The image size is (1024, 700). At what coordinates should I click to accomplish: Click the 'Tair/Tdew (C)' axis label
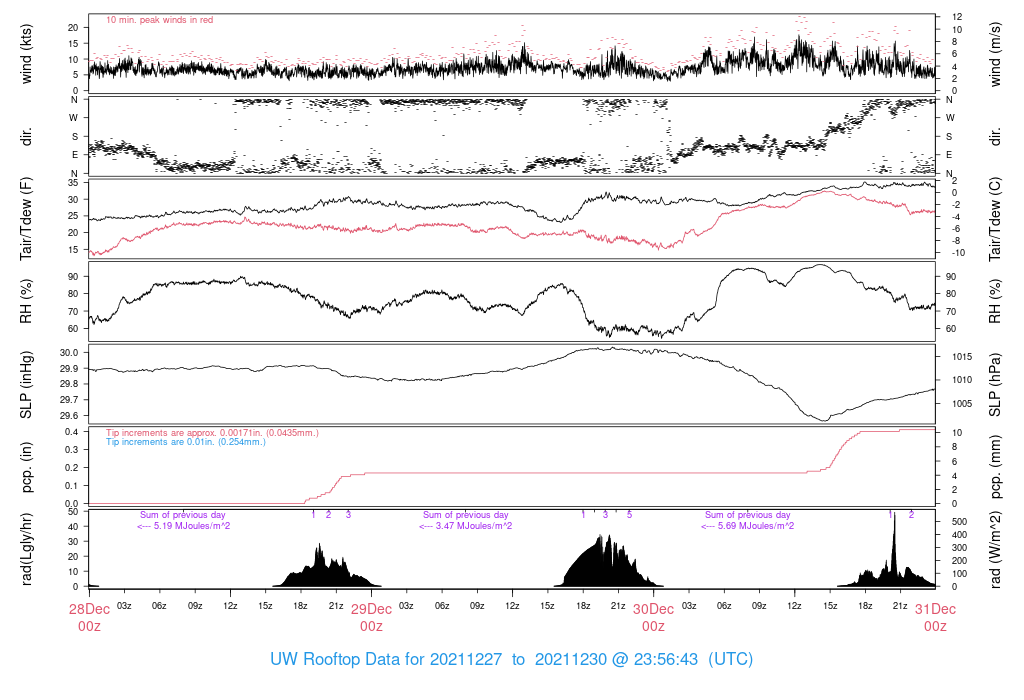tap(995, 219)
